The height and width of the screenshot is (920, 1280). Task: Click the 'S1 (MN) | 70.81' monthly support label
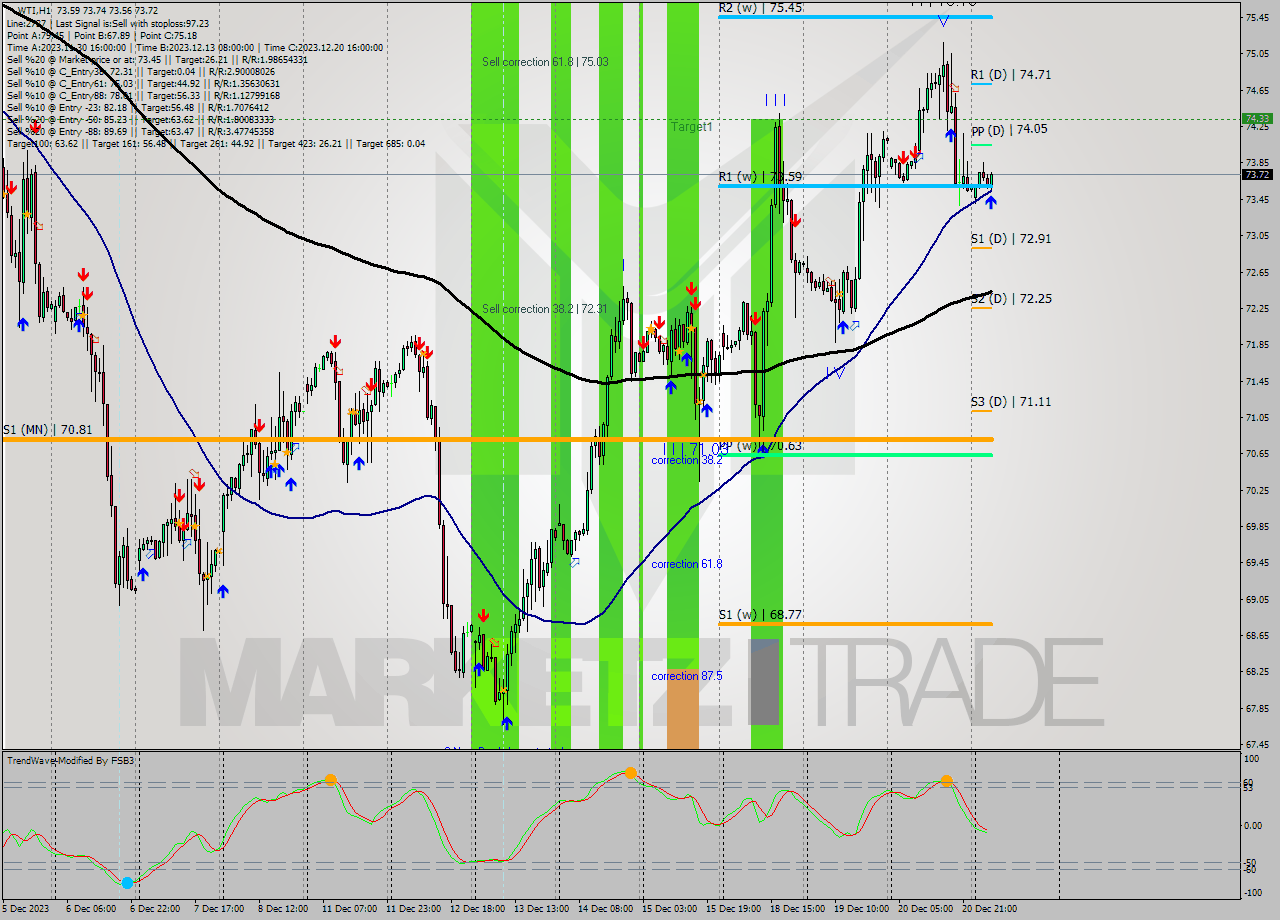pos(47,429)
